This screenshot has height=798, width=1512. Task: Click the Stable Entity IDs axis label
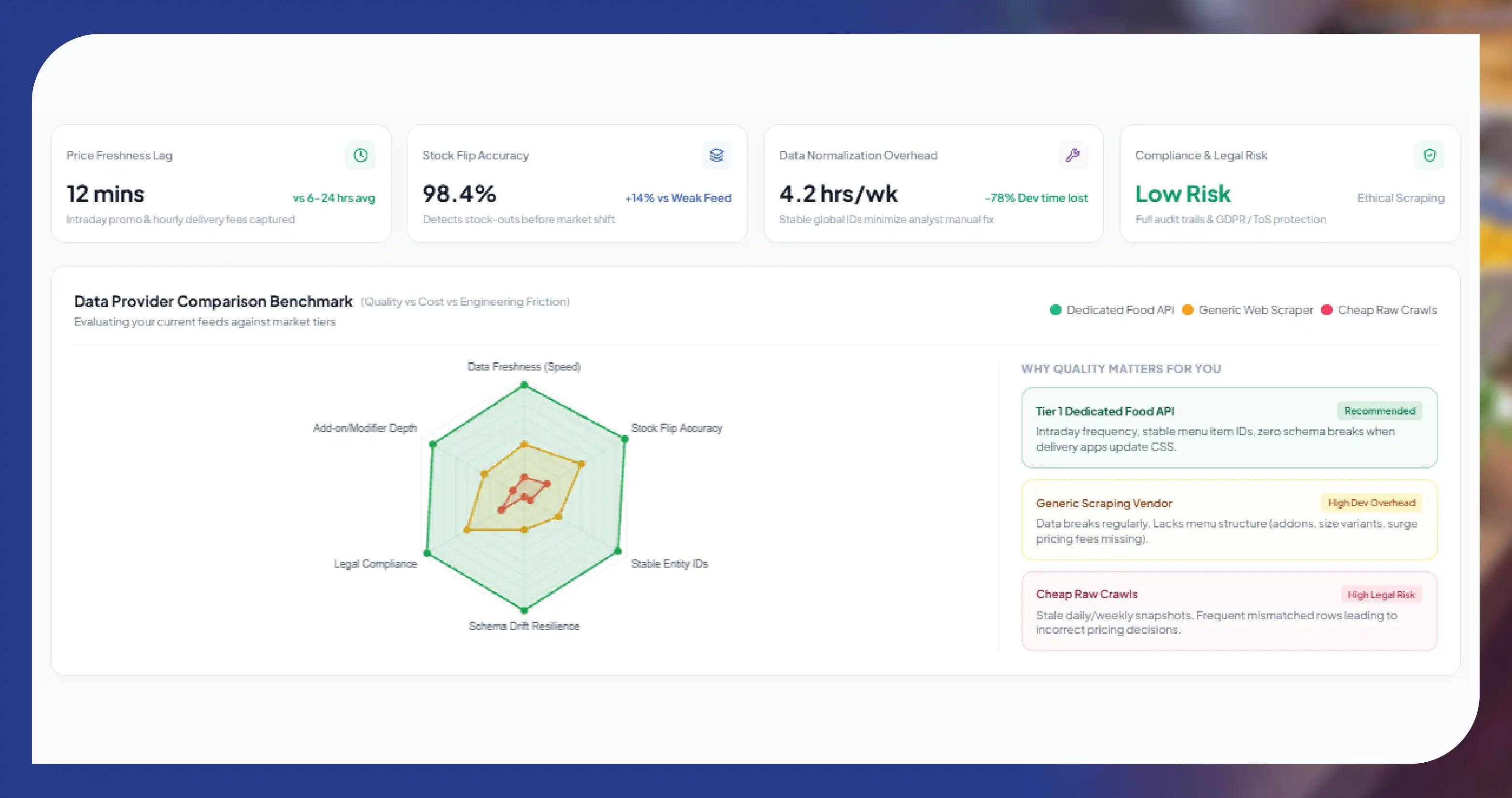[669, 564]
